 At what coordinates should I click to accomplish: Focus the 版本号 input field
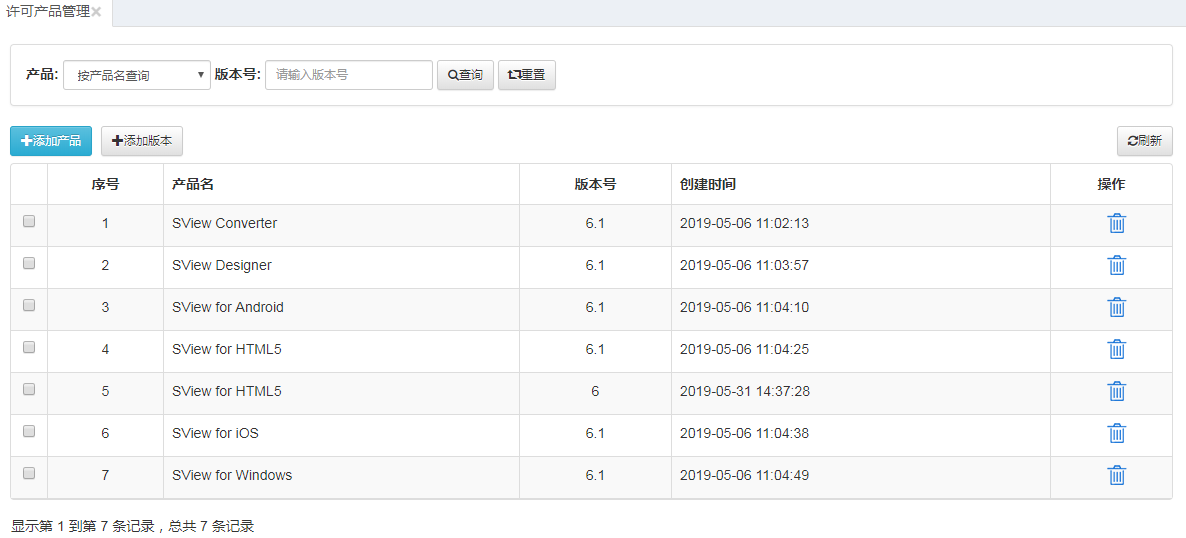pos(349,75)
